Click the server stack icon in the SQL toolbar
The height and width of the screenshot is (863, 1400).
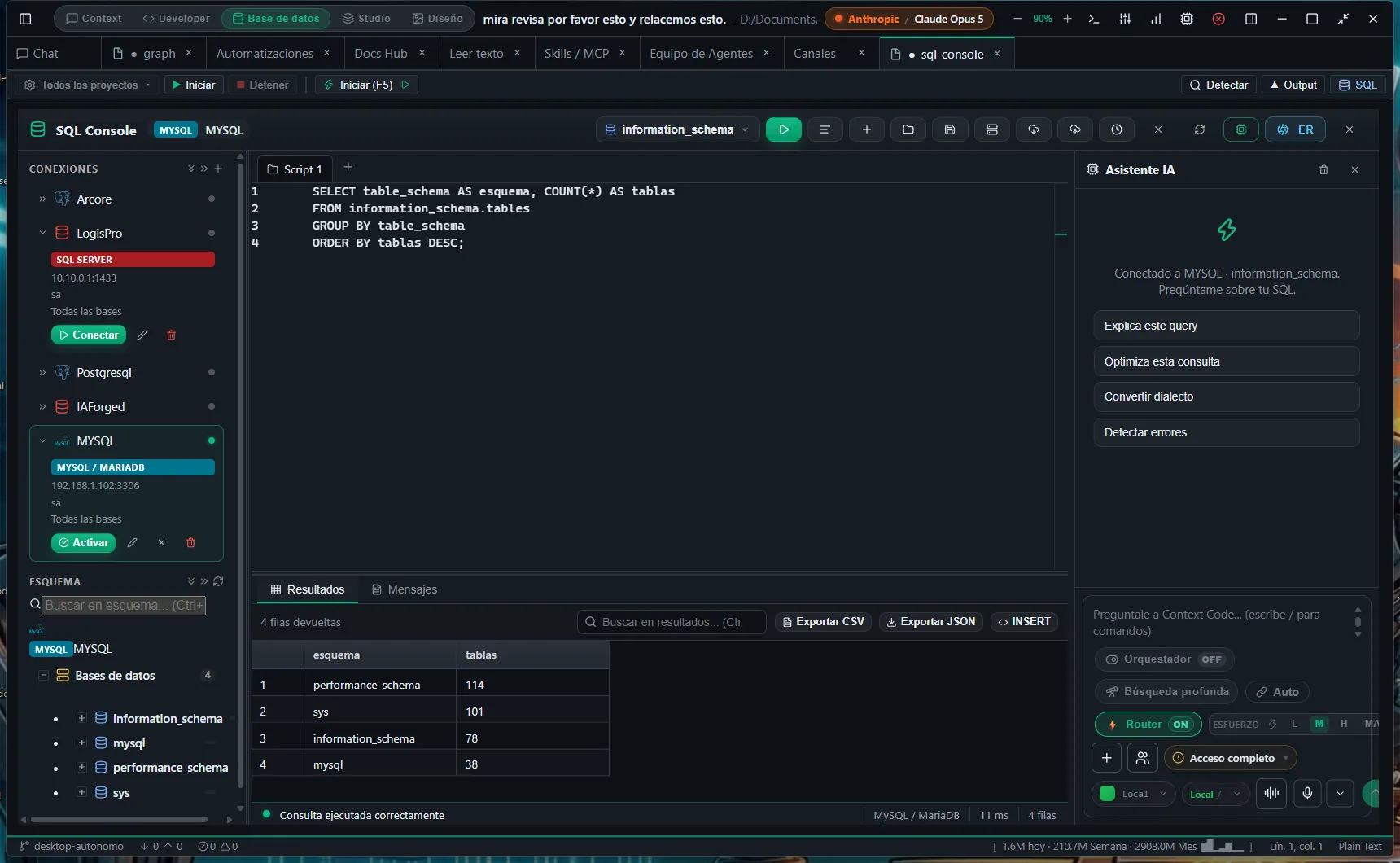(991, 129)
